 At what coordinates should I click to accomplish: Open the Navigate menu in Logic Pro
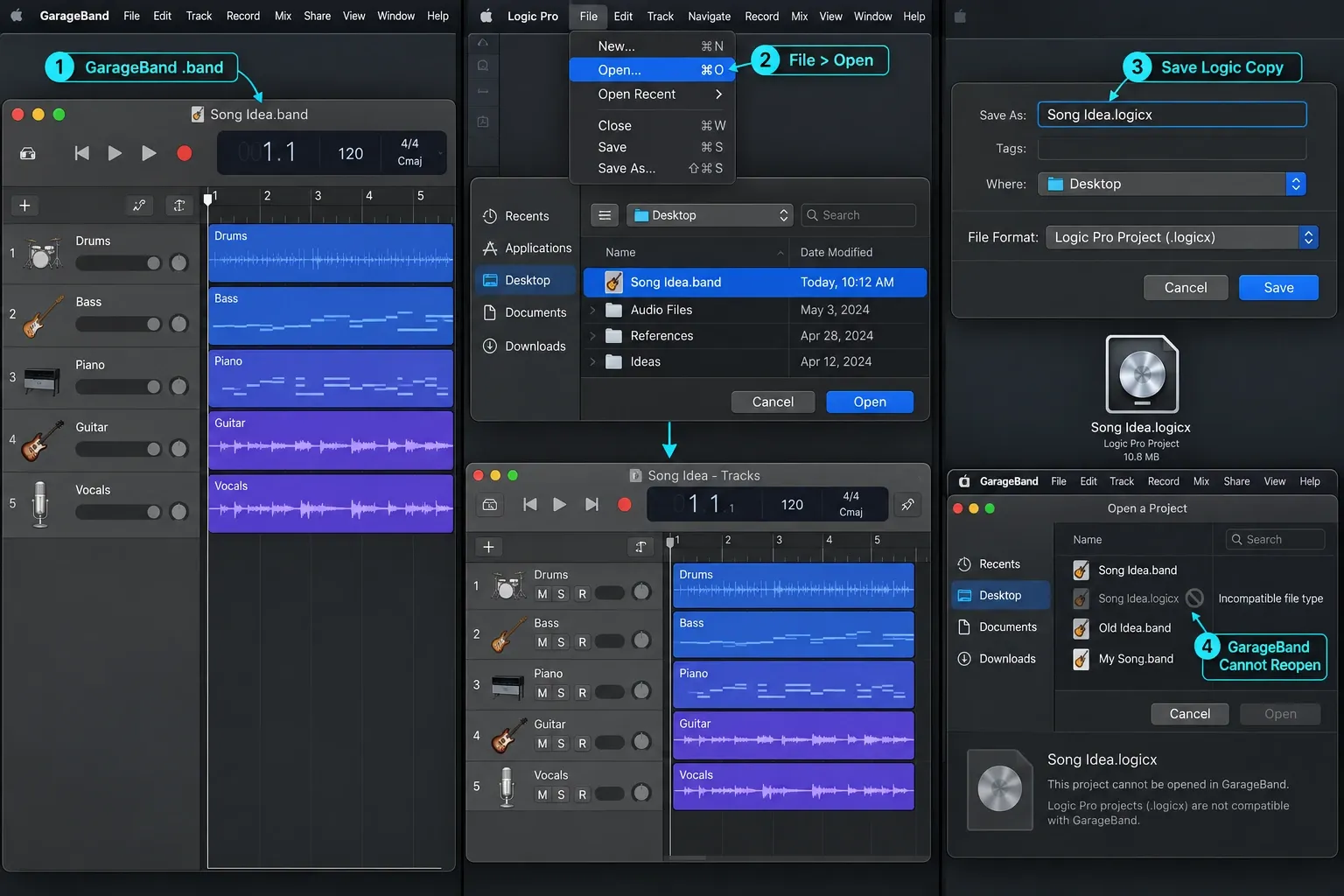[x=709, y=16]
